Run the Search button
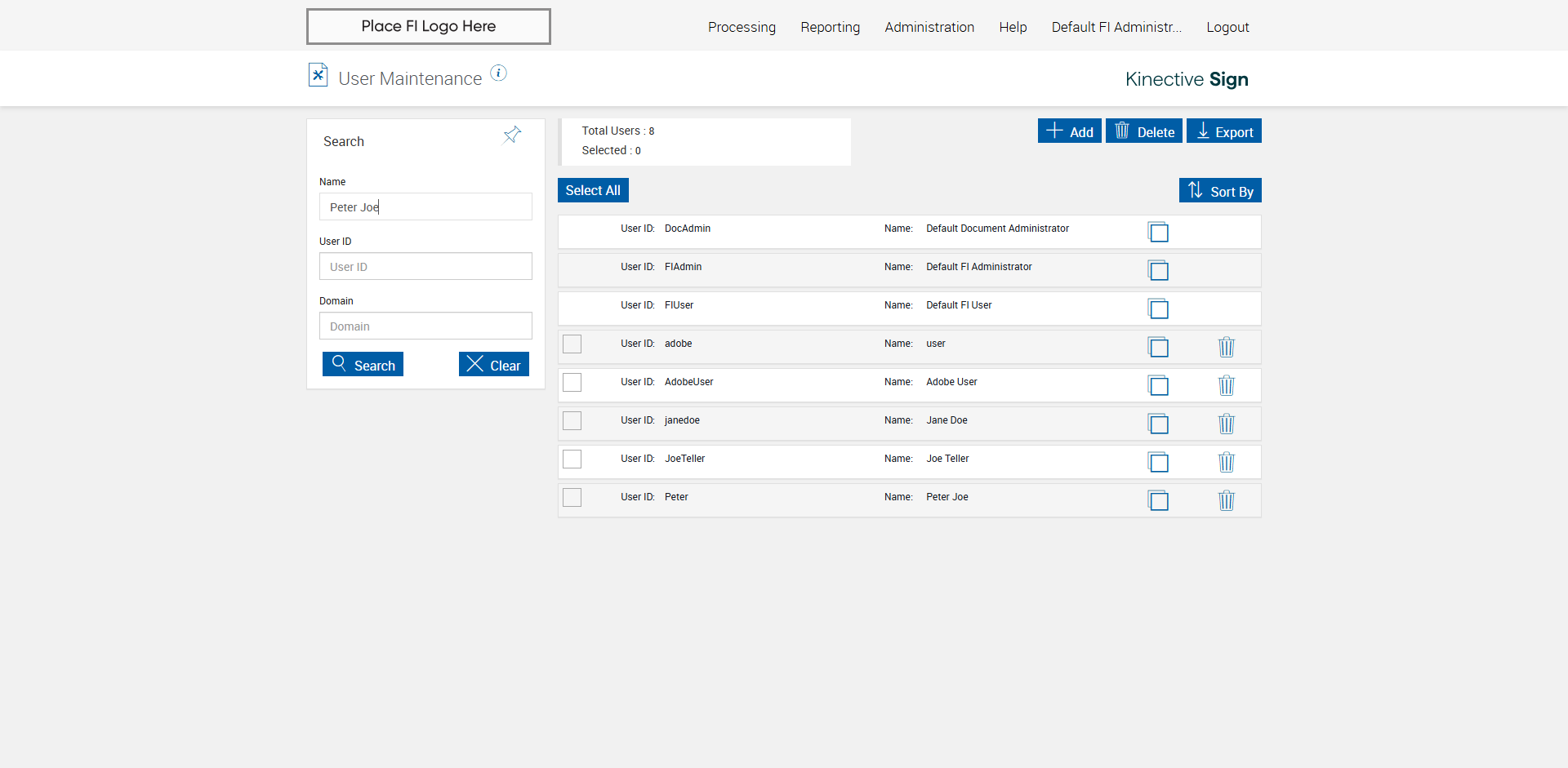The height and width of the screenshot is (768, 1568). click(363, 364)
